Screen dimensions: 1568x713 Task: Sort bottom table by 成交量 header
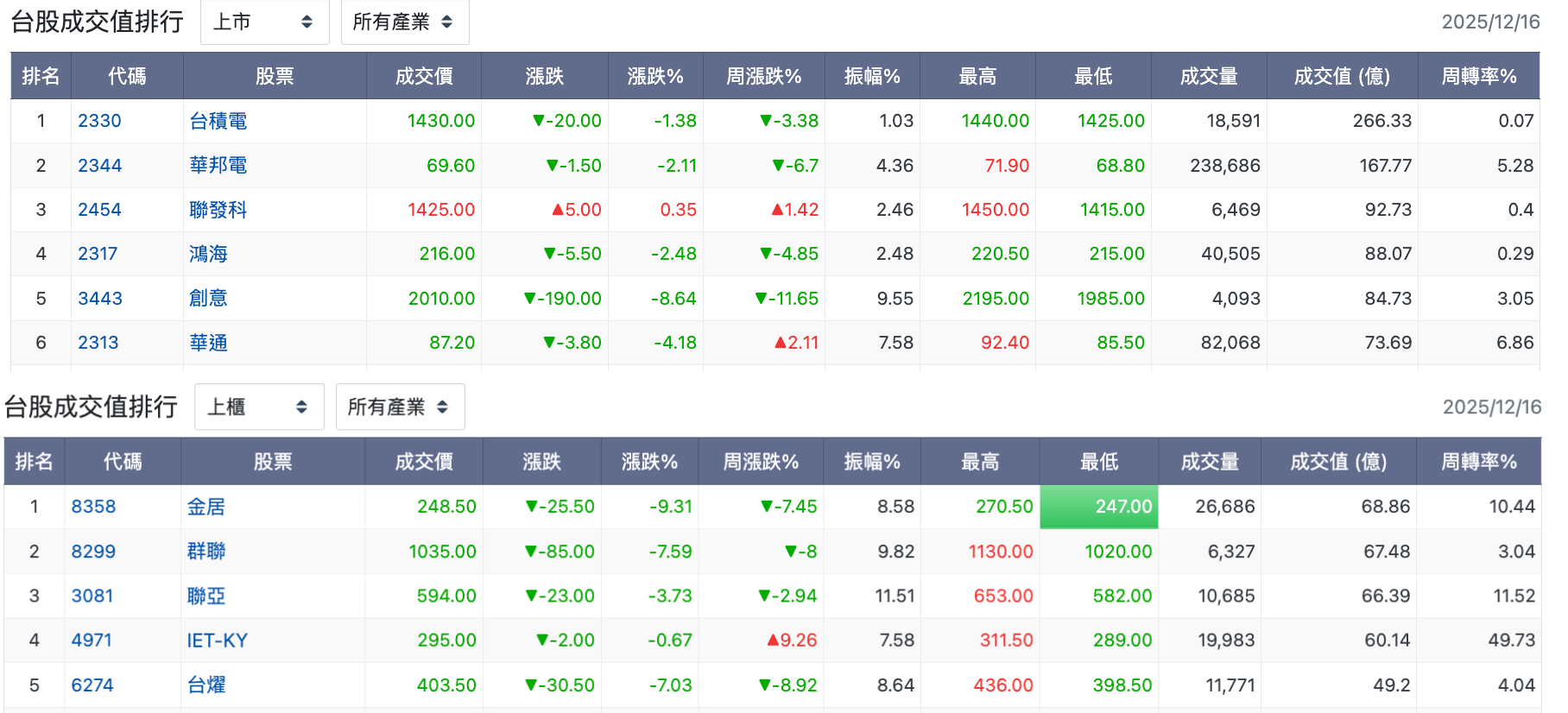point(1210,462)
